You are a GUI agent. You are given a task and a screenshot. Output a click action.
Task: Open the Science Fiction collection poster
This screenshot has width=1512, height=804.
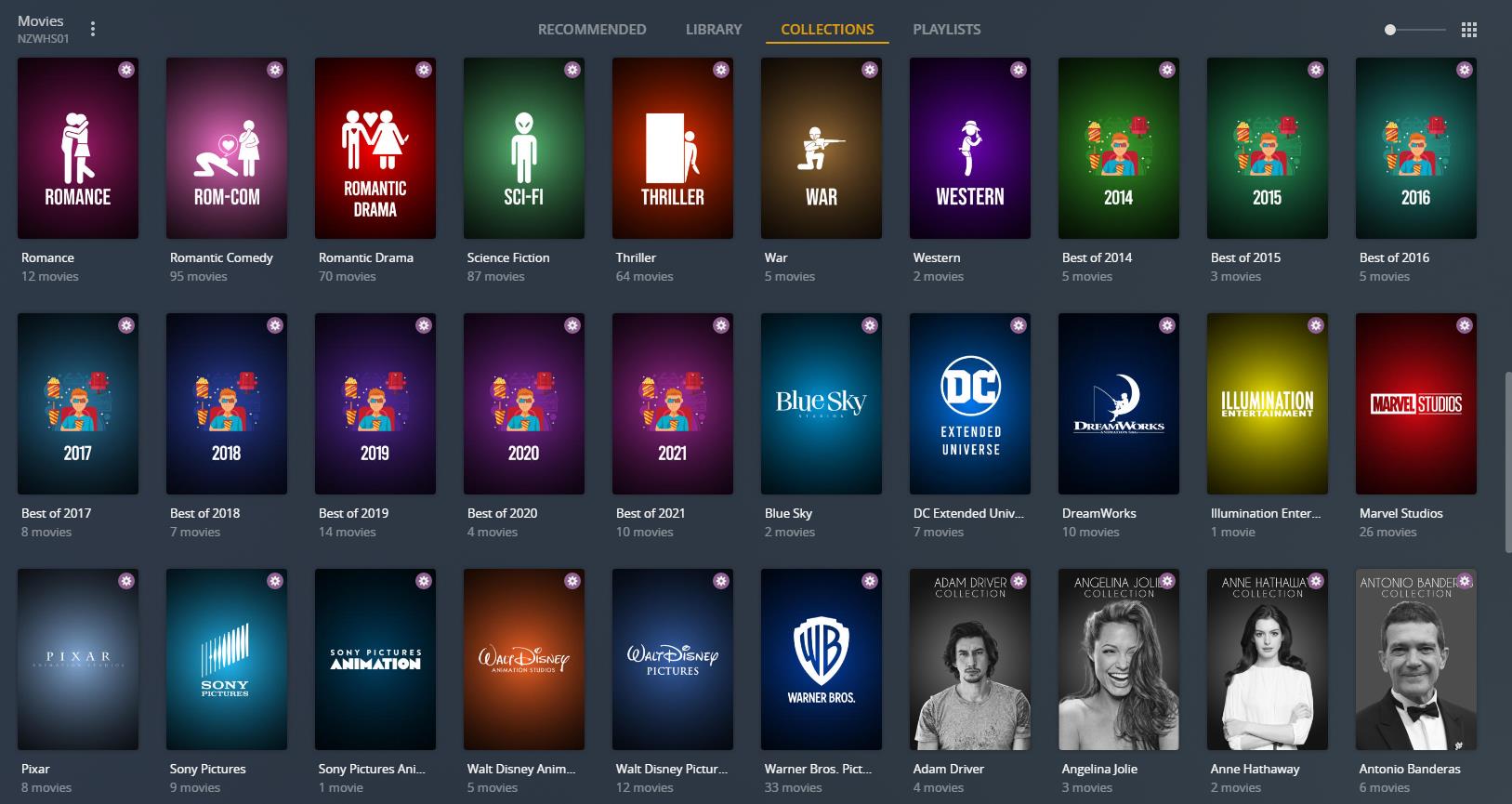click(x=524, y=149)
